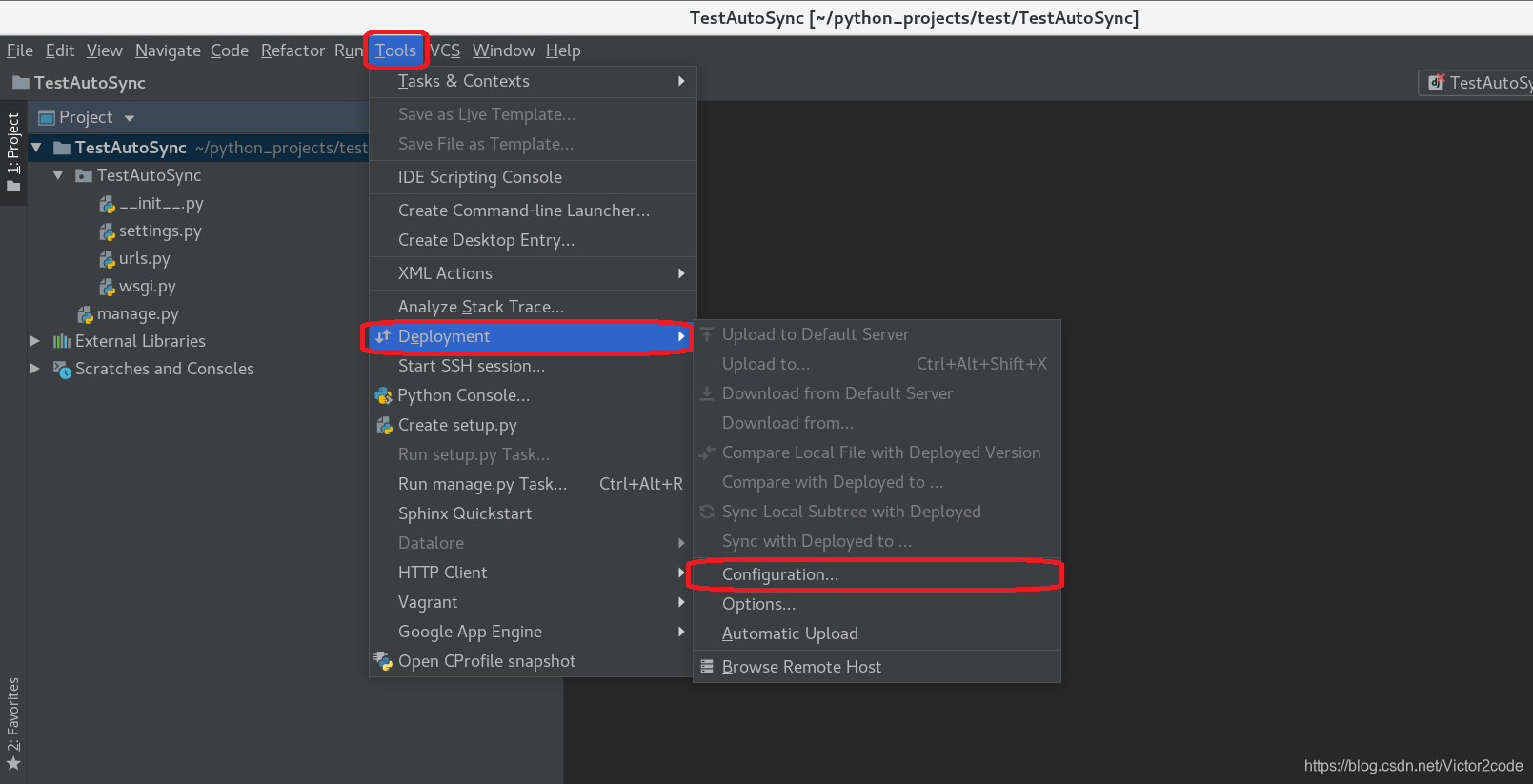The height and width of the screenshot is (784, 1533).
Task: Open the Edit menu
Action: click(60, 50)
